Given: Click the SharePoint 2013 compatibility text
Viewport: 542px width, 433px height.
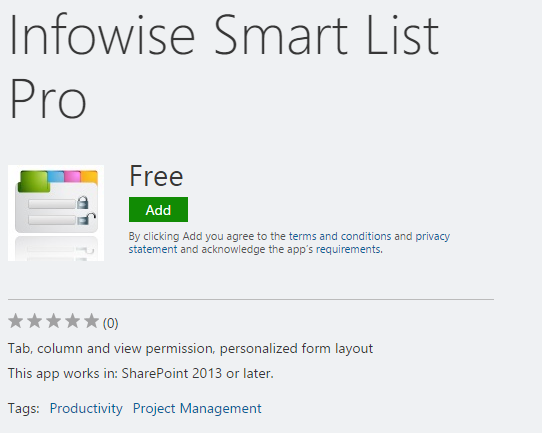Looking at the screenshot, I should click(x=141, y=373).
